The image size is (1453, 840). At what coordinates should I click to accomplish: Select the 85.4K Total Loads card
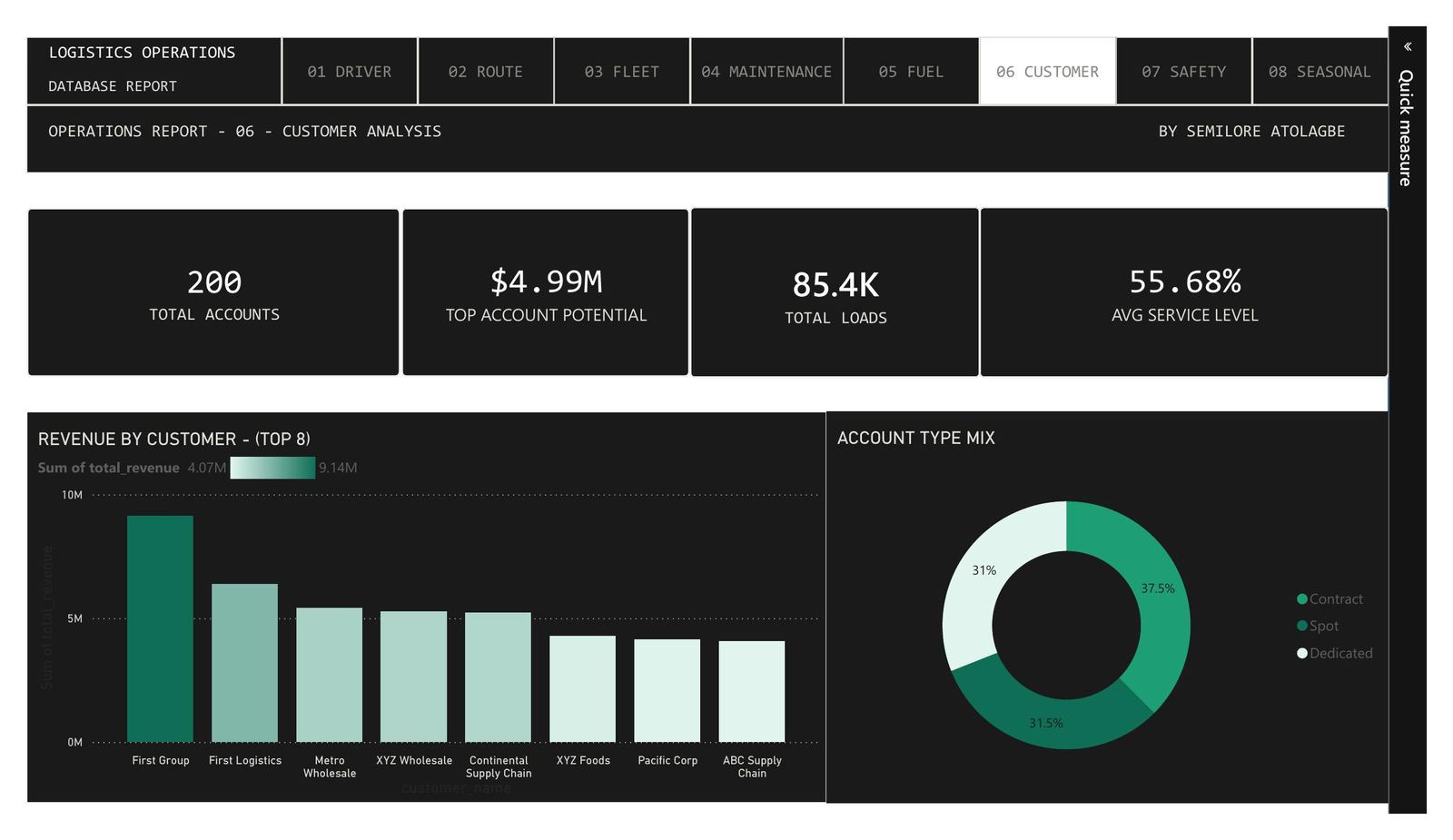tap(835, 292)
